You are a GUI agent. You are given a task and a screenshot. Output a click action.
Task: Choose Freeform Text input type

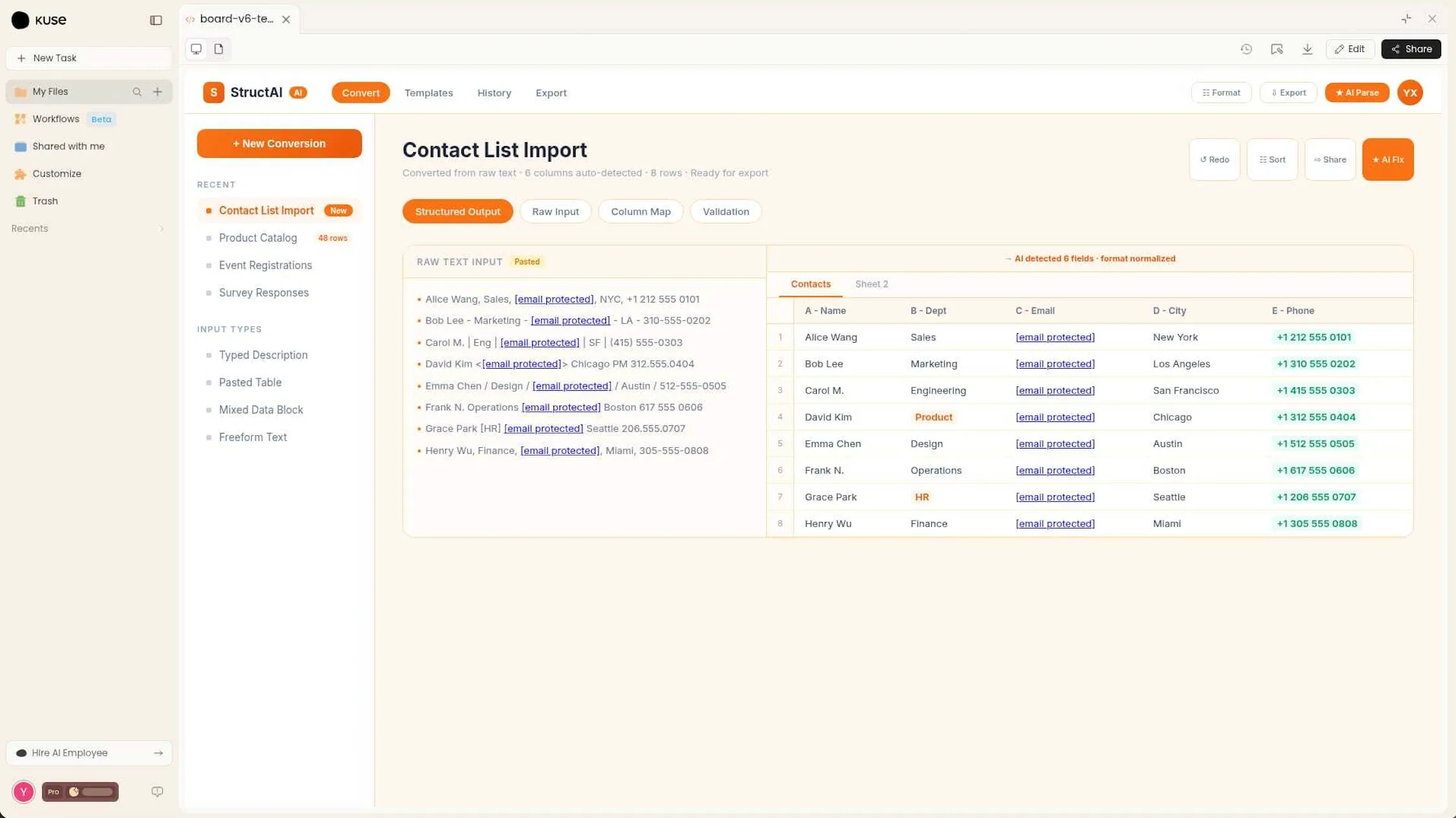pyautogui.click(x=279, y=437)
